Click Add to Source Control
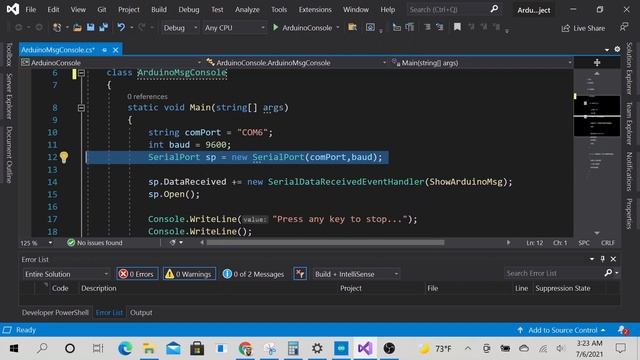 562,330
